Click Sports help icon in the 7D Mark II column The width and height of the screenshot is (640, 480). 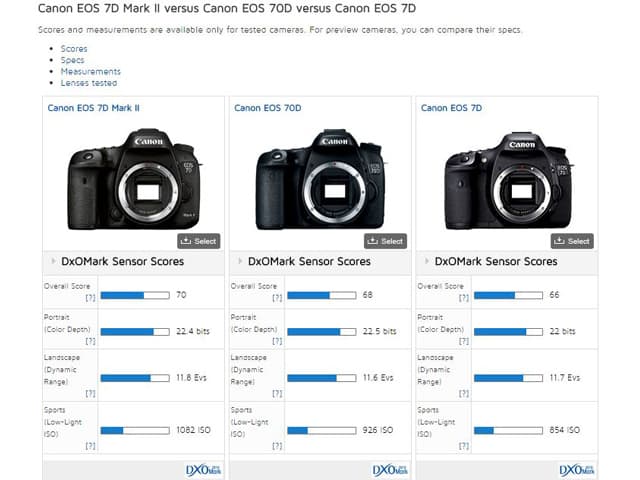[x=90, y=445]
